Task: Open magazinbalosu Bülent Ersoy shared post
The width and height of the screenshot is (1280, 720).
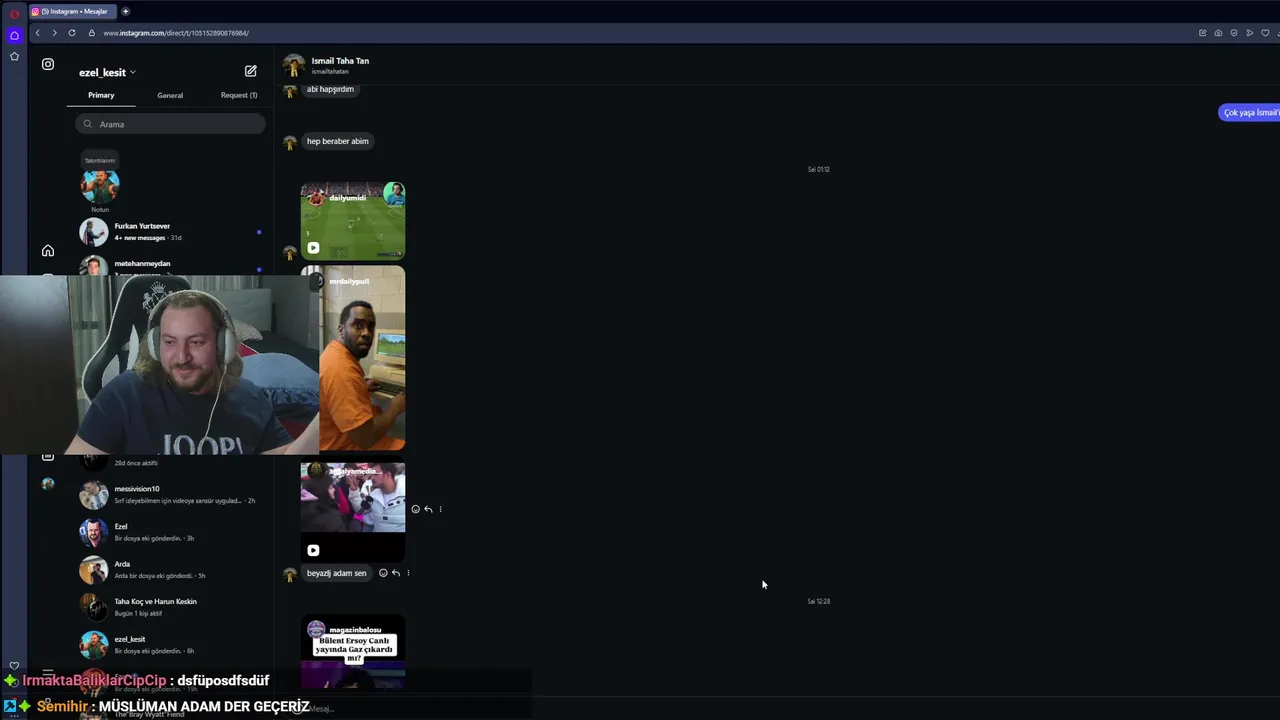Action: click(353, 652)
